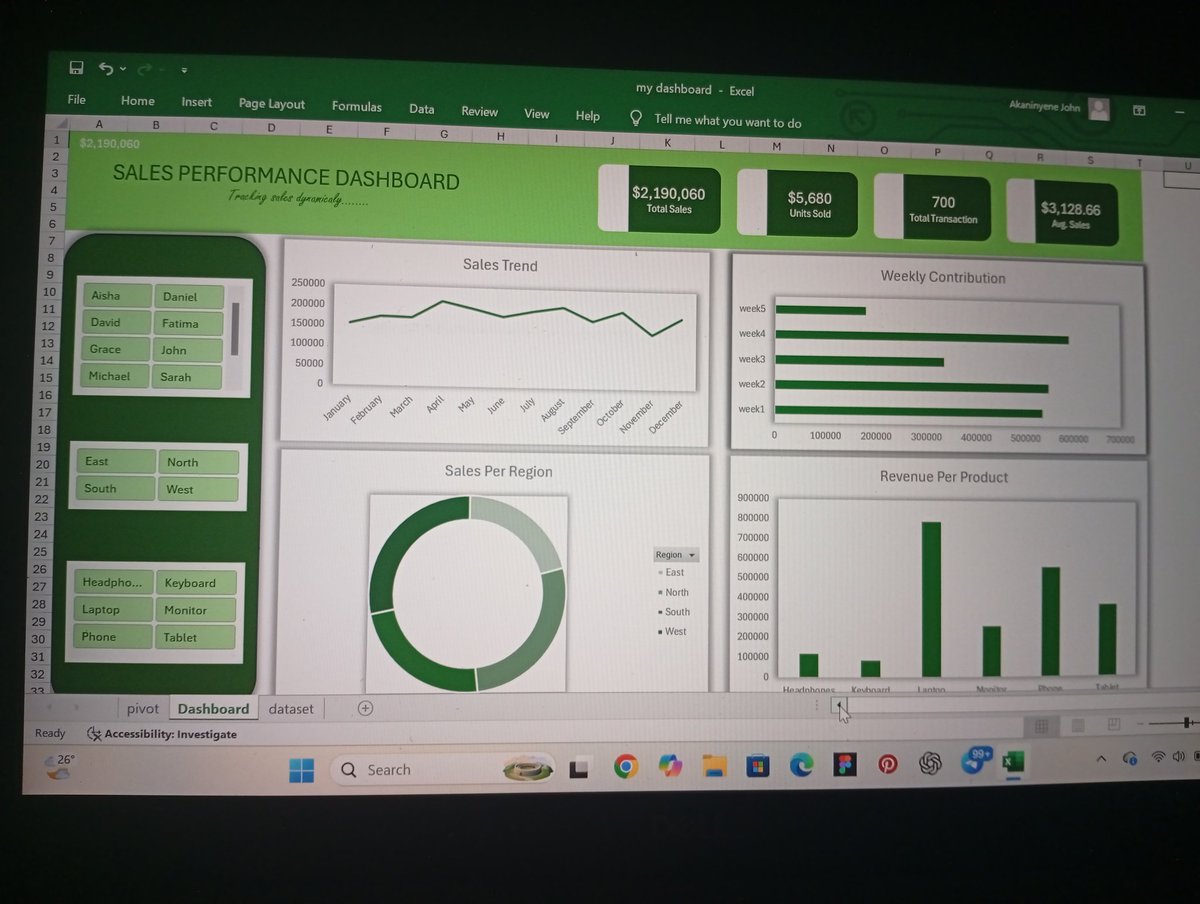Filter by West region slicer

pyautogui.click(x=197, y=490)
